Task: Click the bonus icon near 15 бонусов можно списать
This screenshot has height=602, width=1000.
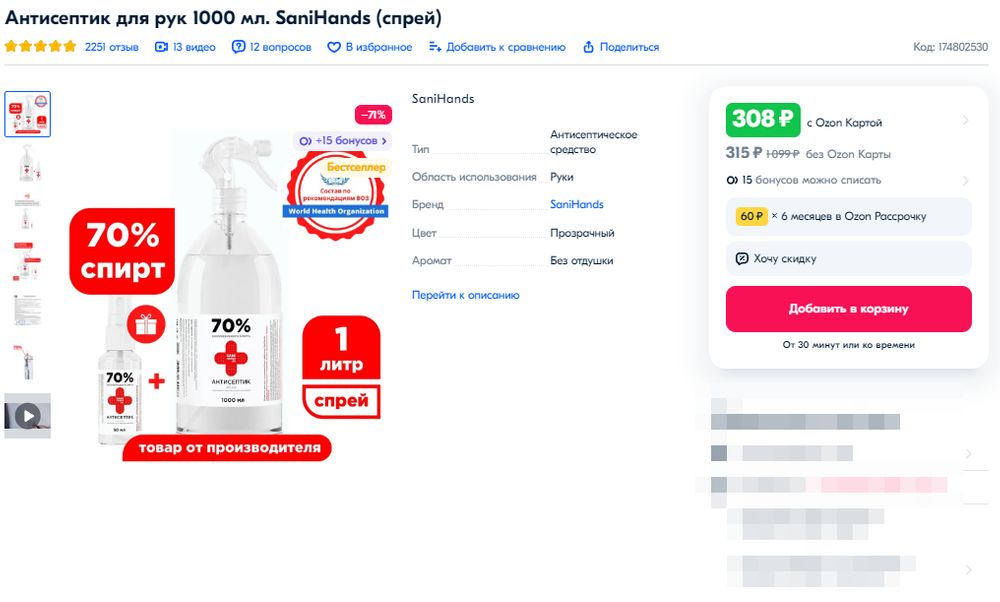Action: (732, 181)
